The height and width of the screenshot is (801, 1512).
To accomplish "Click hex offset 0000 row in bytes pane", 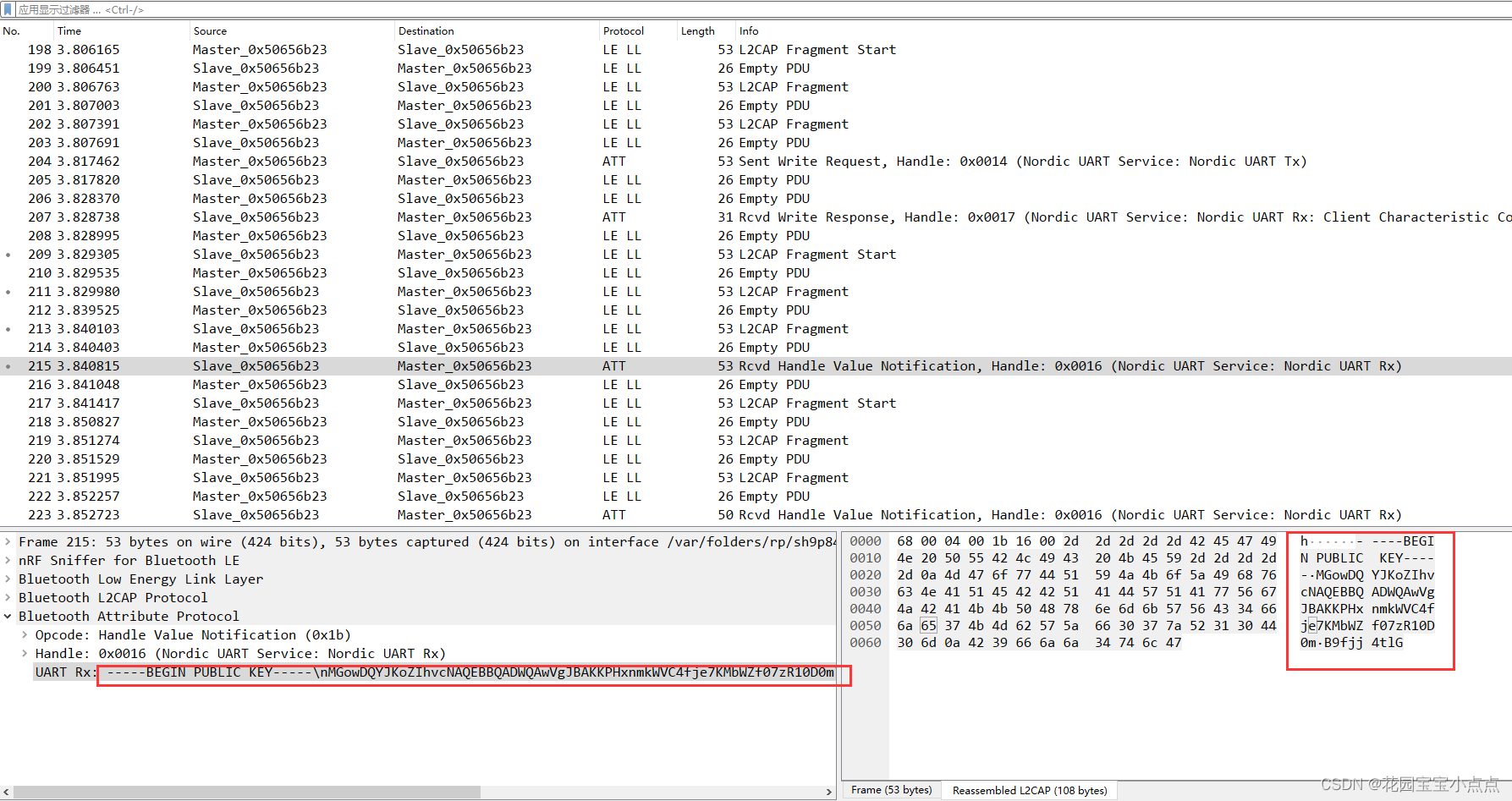I will point(866,541).
